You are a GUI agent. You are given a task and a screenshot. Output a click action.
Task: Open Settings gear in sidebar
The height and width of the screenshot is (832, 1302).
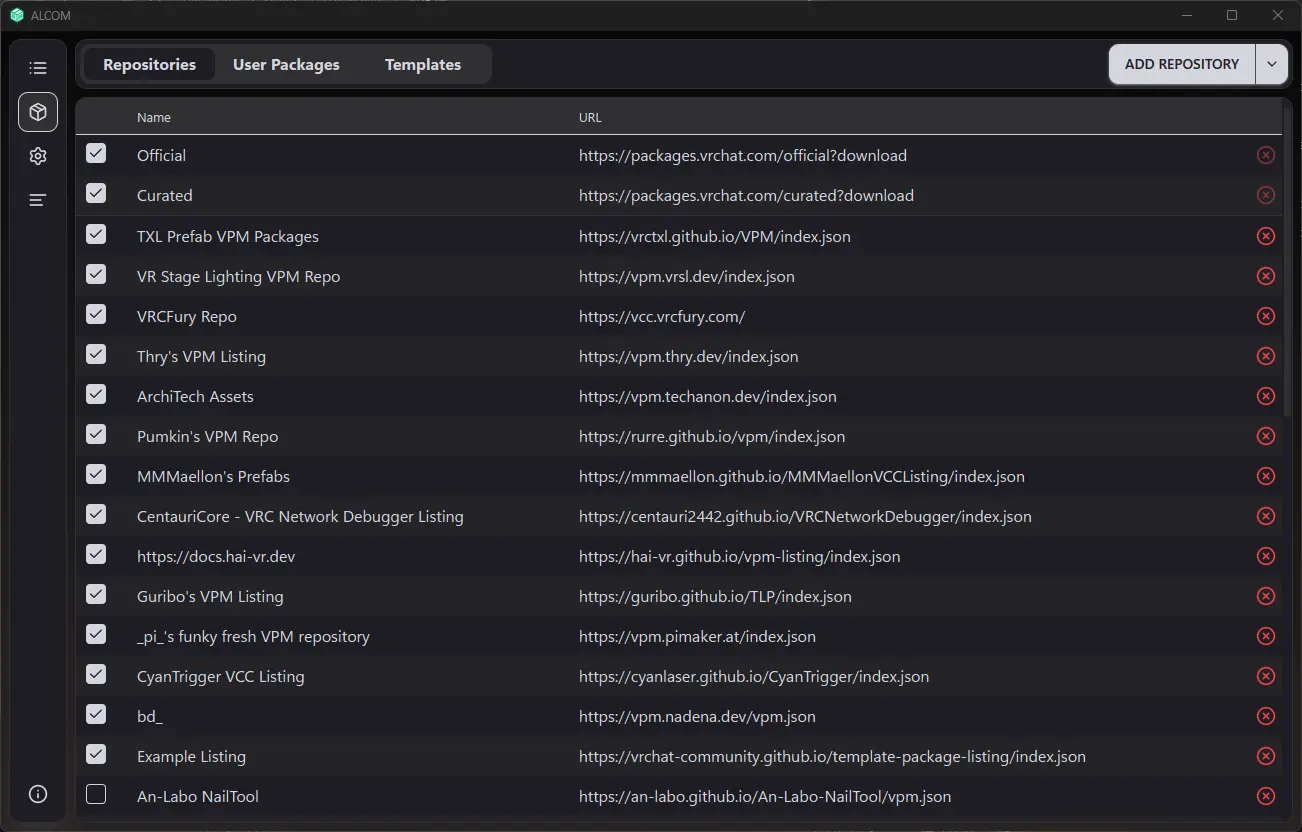point(38,156)
